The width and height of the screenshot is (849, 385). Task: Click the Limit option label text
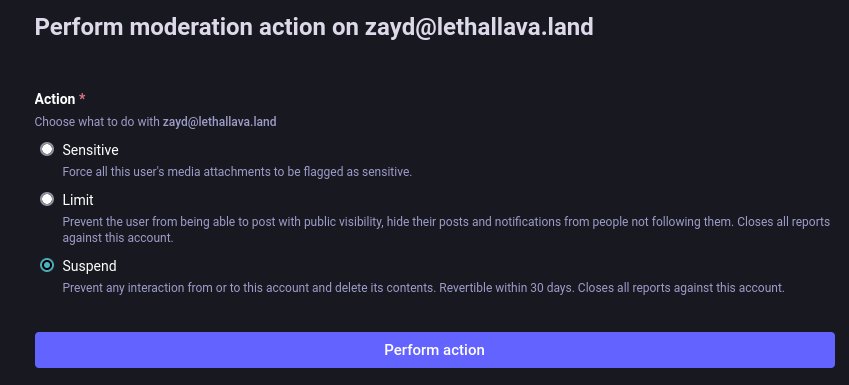(x=78, y=200)
